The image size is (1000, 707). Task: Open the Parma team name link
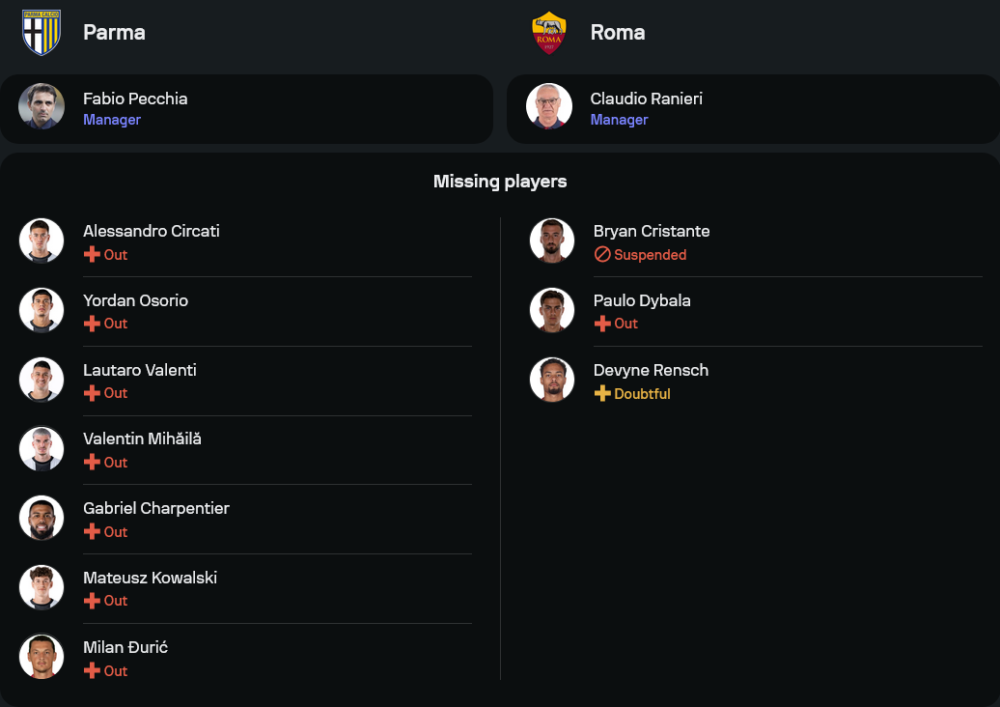coord(114,32)
